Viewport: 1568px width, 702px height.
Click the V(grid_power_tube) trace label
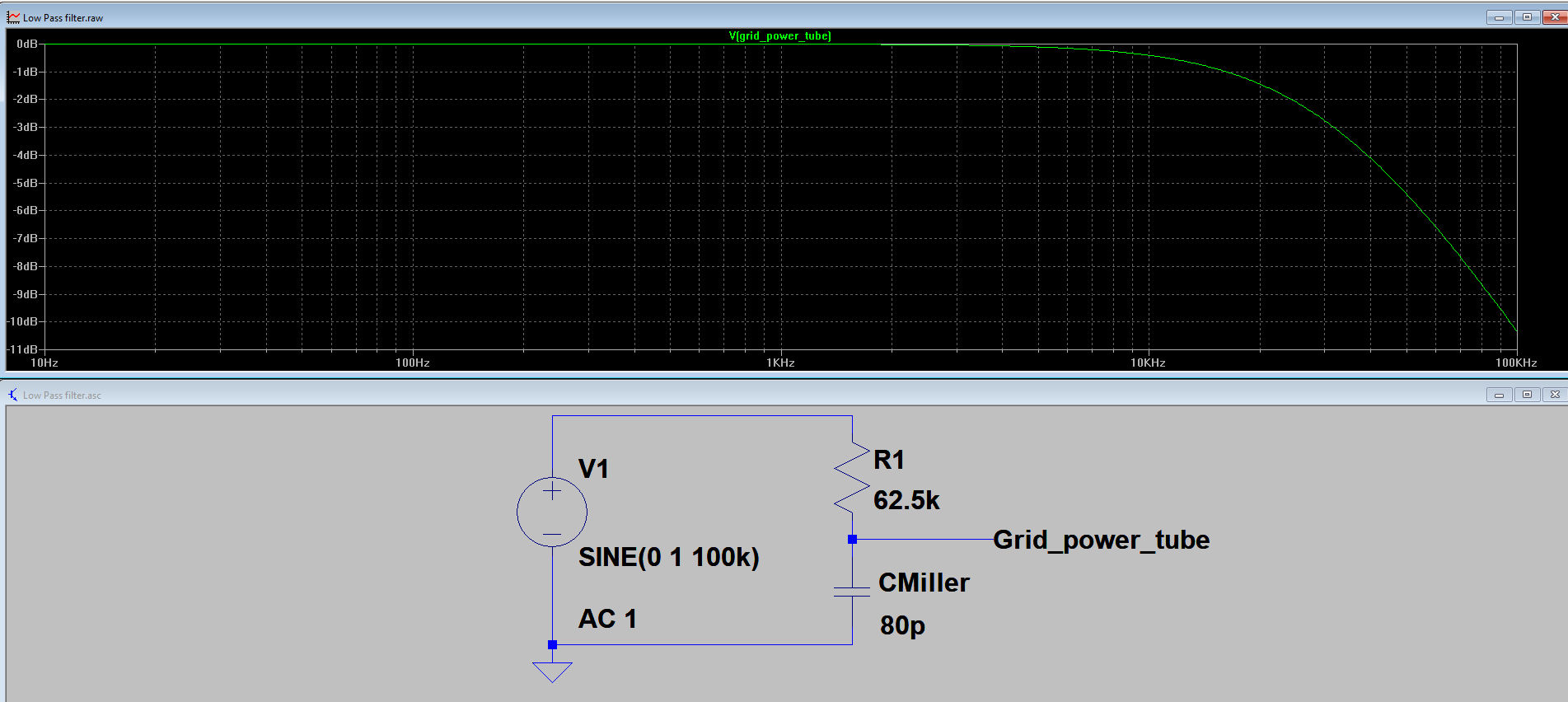point(779,36)
